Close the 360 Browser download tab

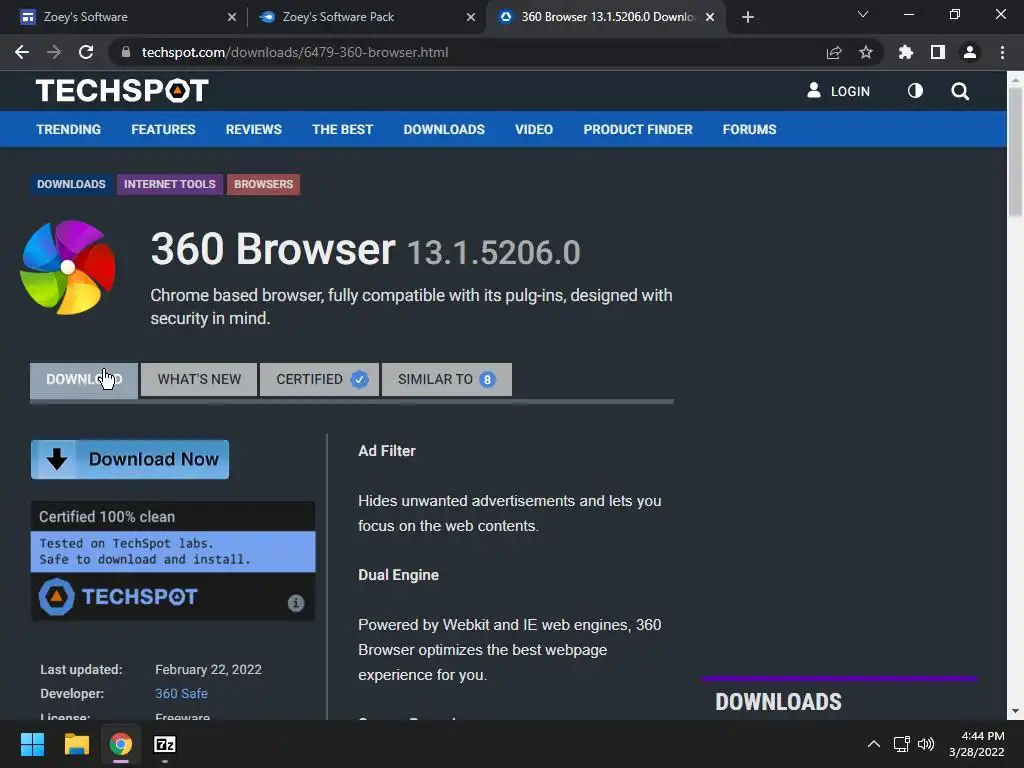pyautogui.click(x=710, y=17)
